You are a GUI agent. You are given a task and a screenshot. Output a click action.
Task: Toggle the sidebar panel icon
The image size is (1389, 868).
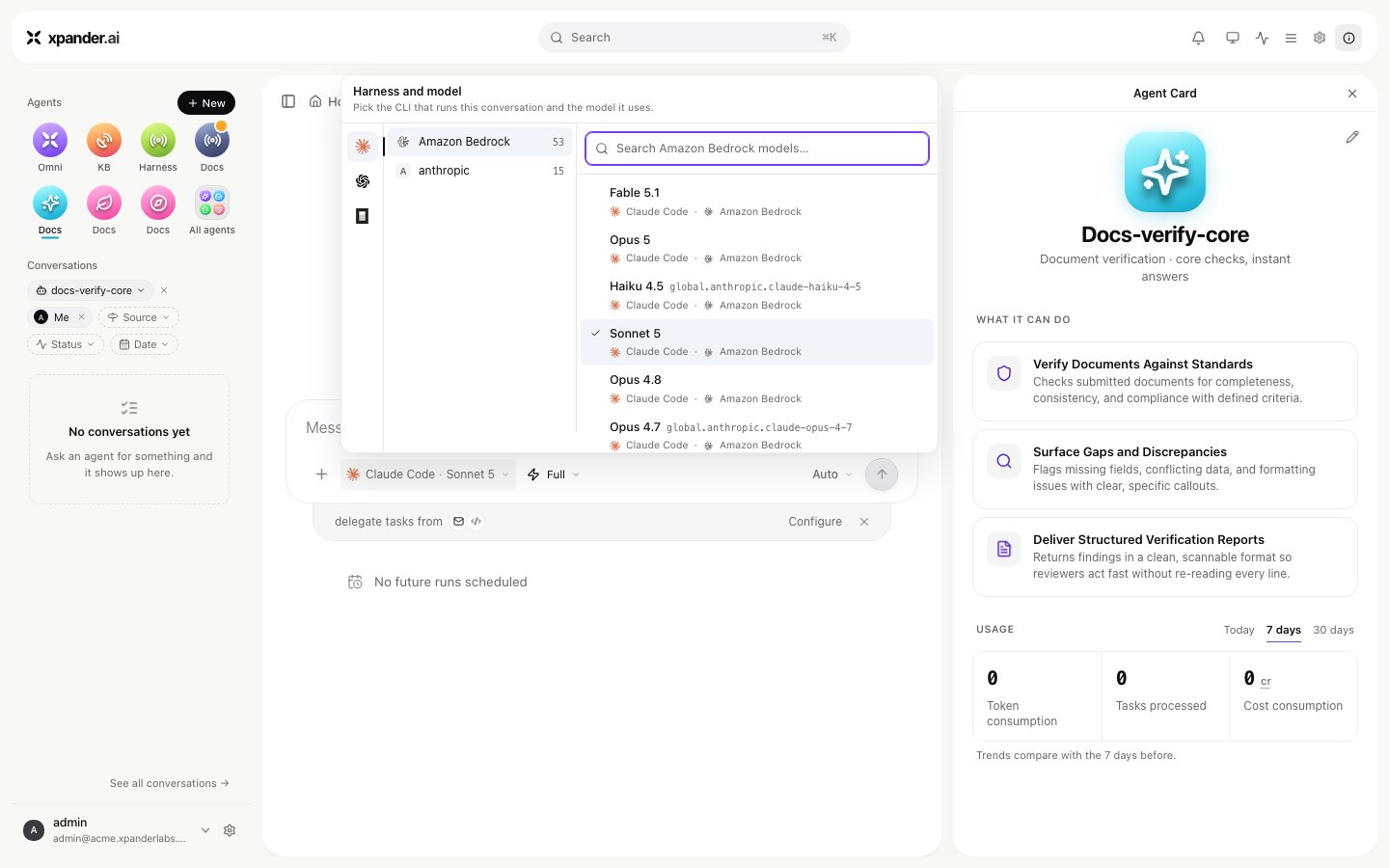(x=288, y=101)
